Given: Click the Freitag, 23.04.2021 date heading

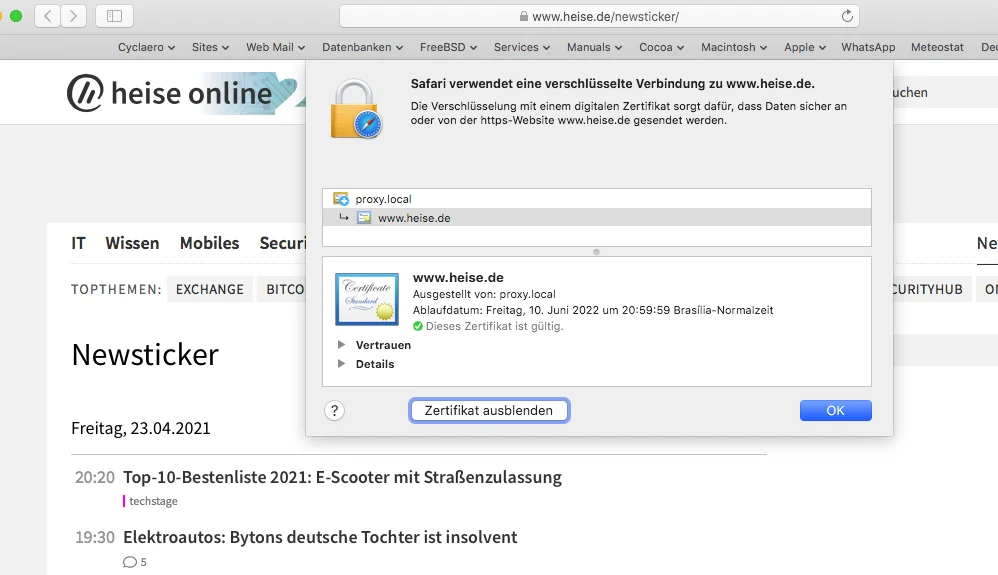Looking at the screenshot, I should pos(141,428).
